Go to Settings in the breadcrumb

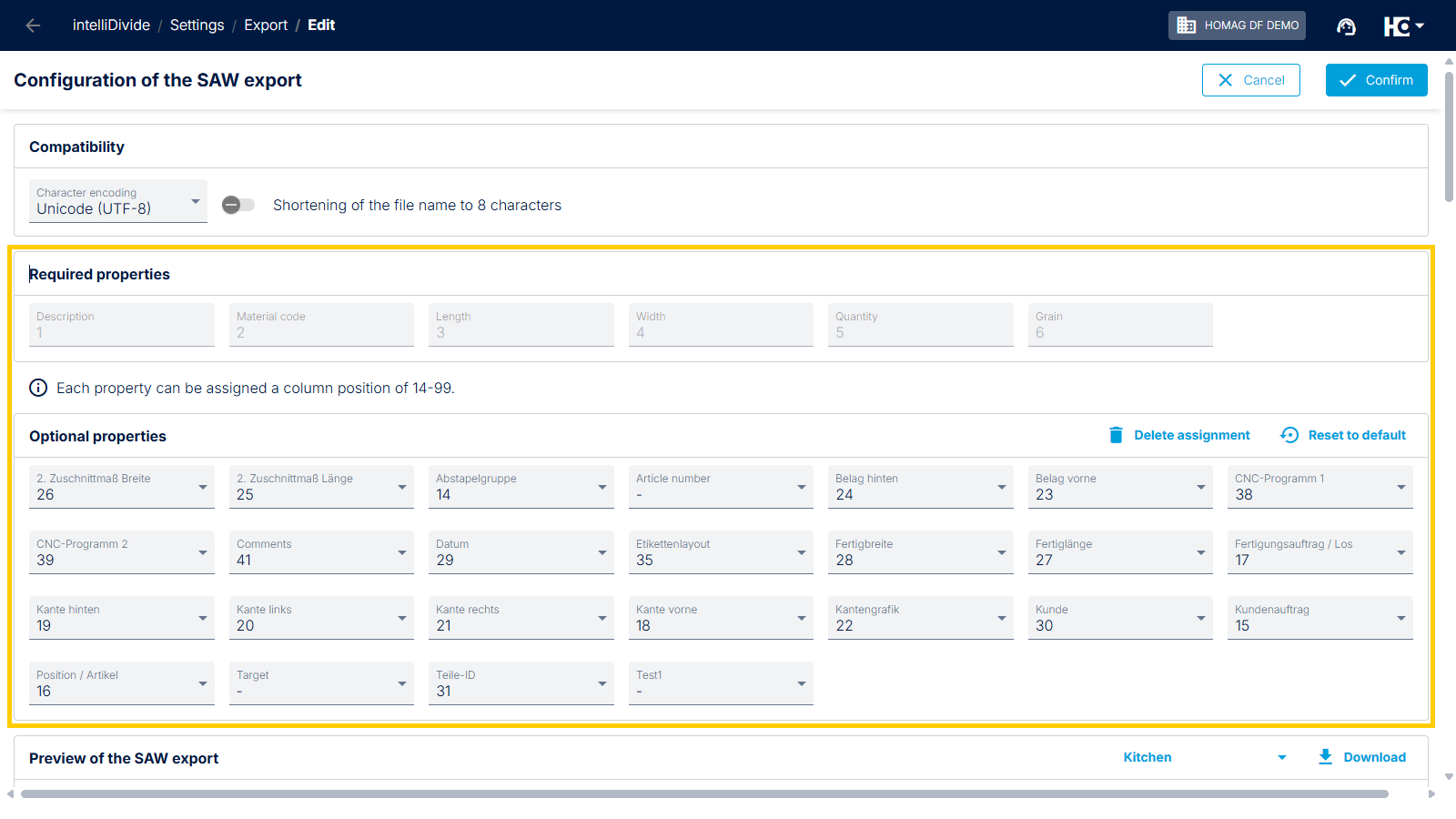(197, 25)
